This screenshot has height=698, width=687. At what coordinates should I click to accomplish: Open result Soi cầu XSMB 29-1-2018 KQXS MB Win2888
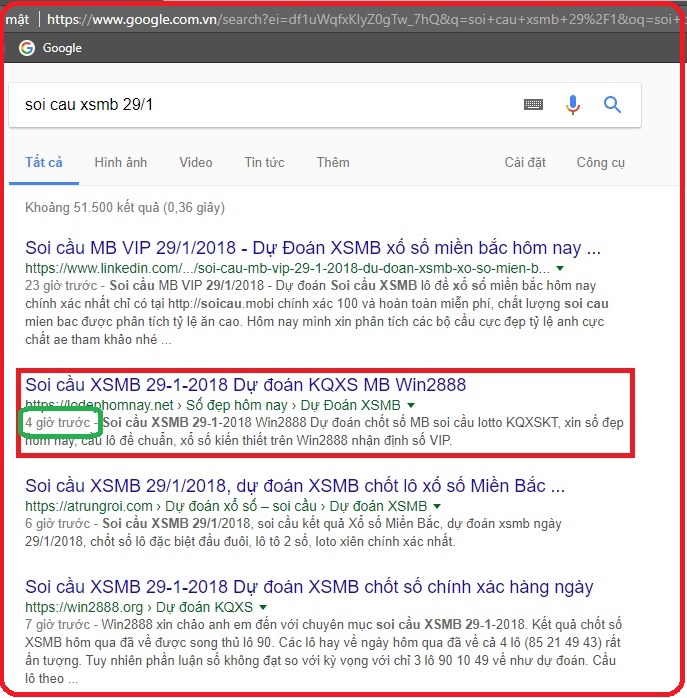245,385
